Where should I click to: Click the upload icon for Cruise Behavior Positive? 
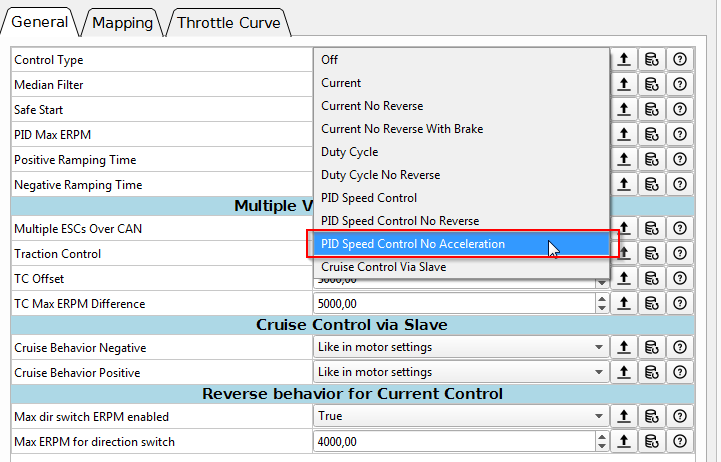pos(624,372)
